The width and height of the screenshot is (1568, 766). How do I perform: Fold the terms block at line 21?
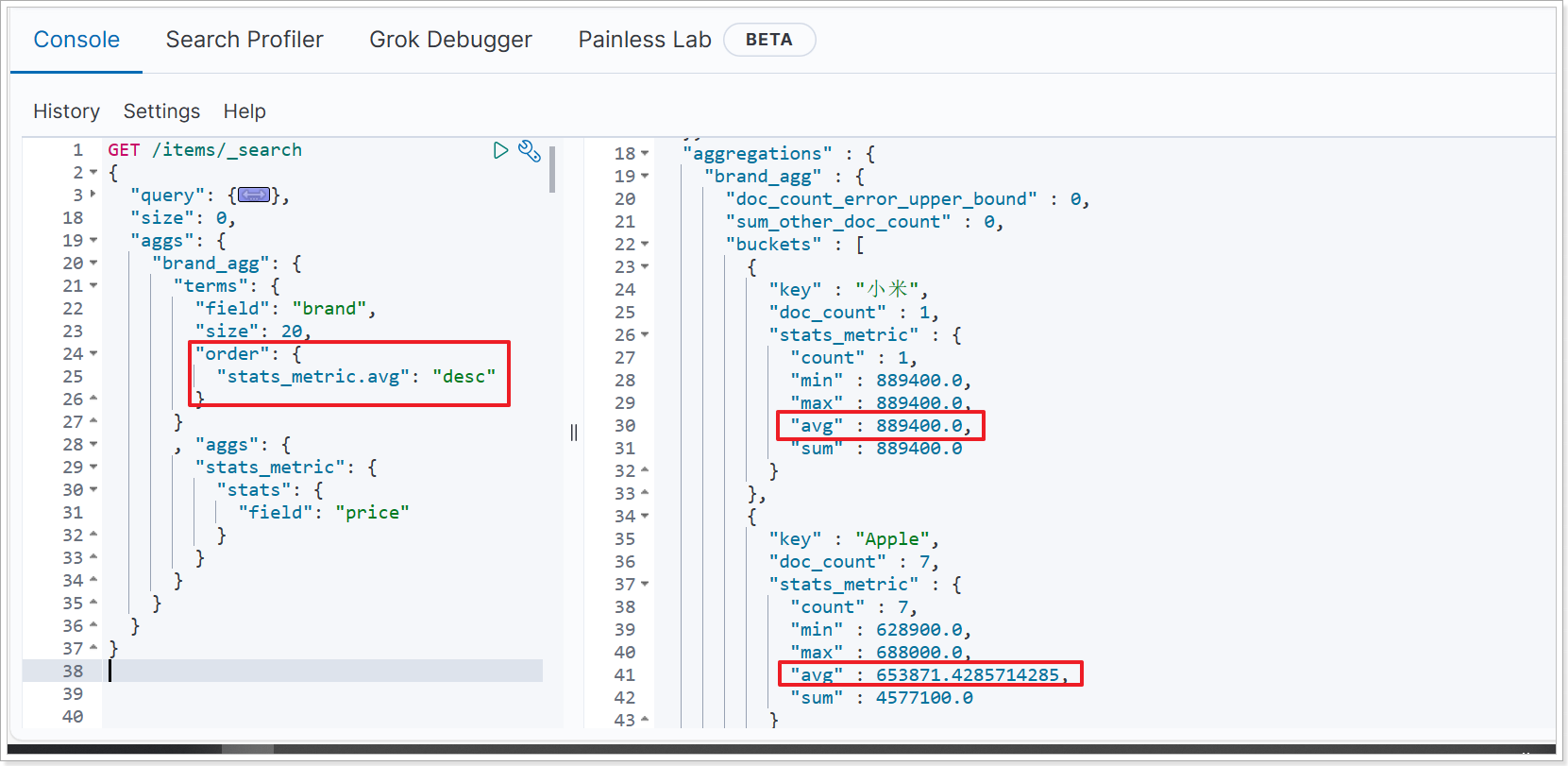point(93,286)
